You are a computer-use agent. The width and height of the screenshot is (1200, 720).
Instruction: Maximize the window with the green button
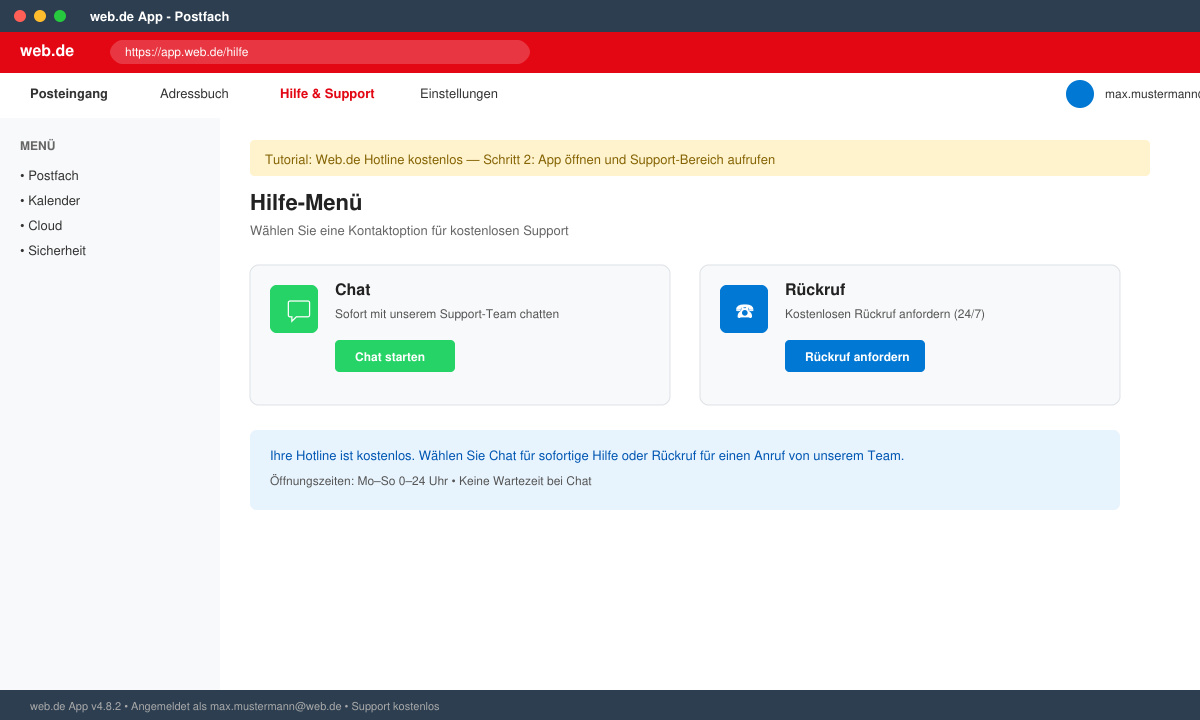point(60,16)
